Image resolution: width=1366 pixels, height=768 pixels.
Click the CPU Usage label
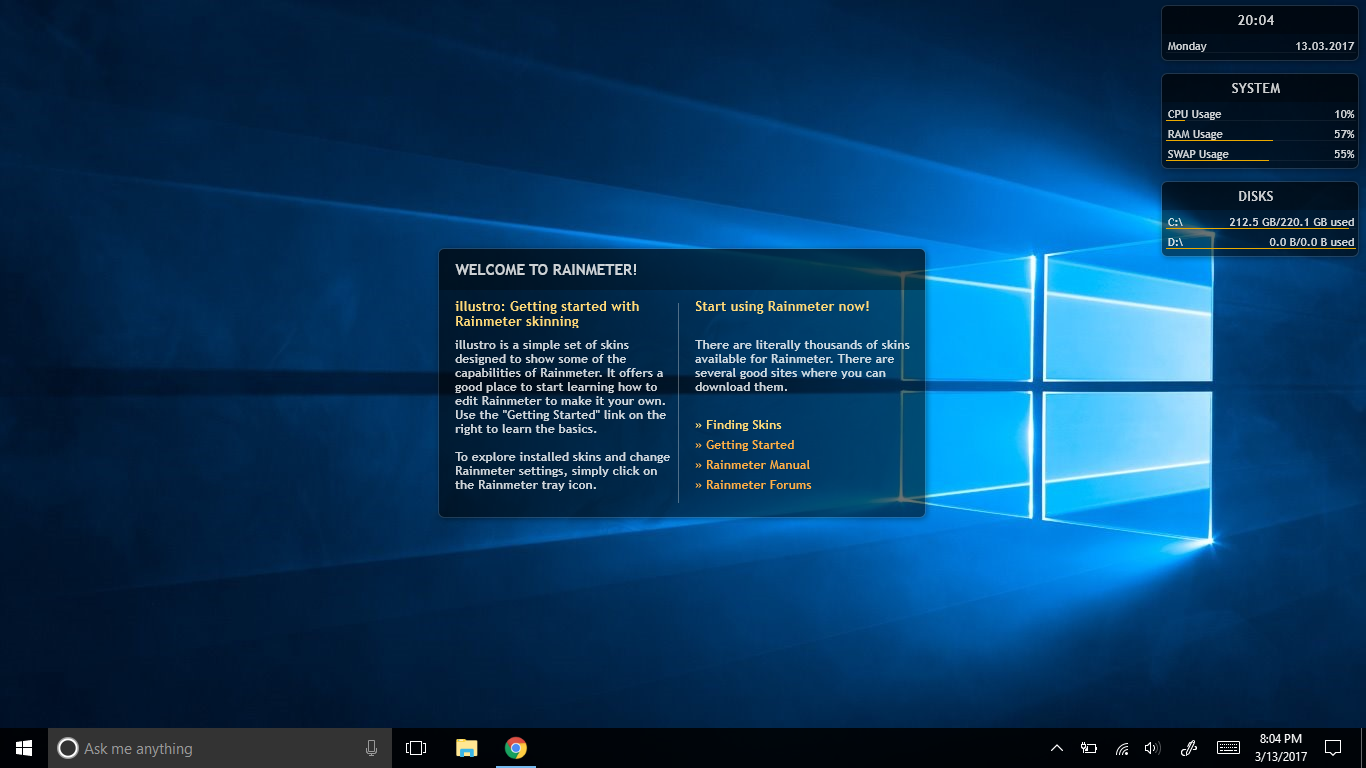[1194, 114]
